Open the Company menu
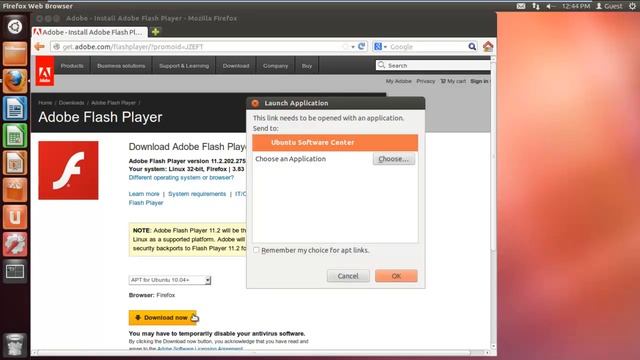This screenshot has height=360, width=640. pyautogui.click(x=276, y=66)
